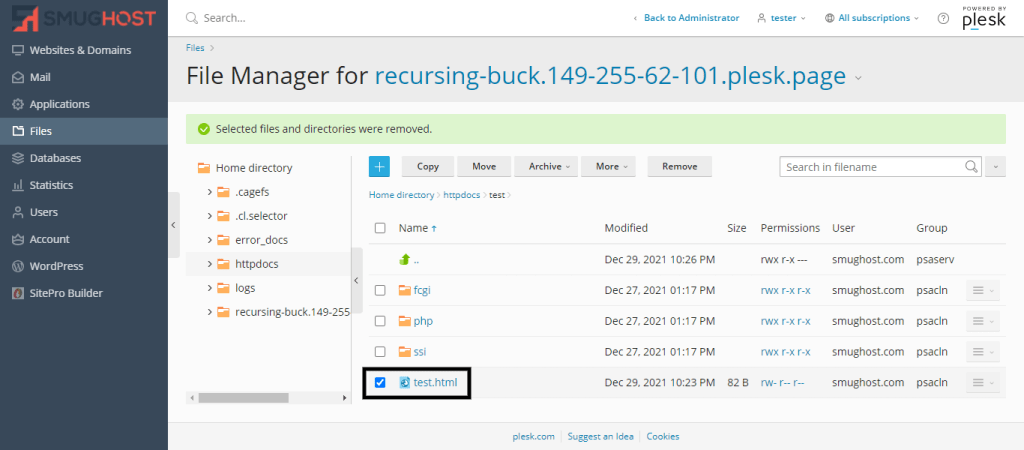1024x450 pixels.
Task: Click the Remove button
Action: (x=680, y=167)
